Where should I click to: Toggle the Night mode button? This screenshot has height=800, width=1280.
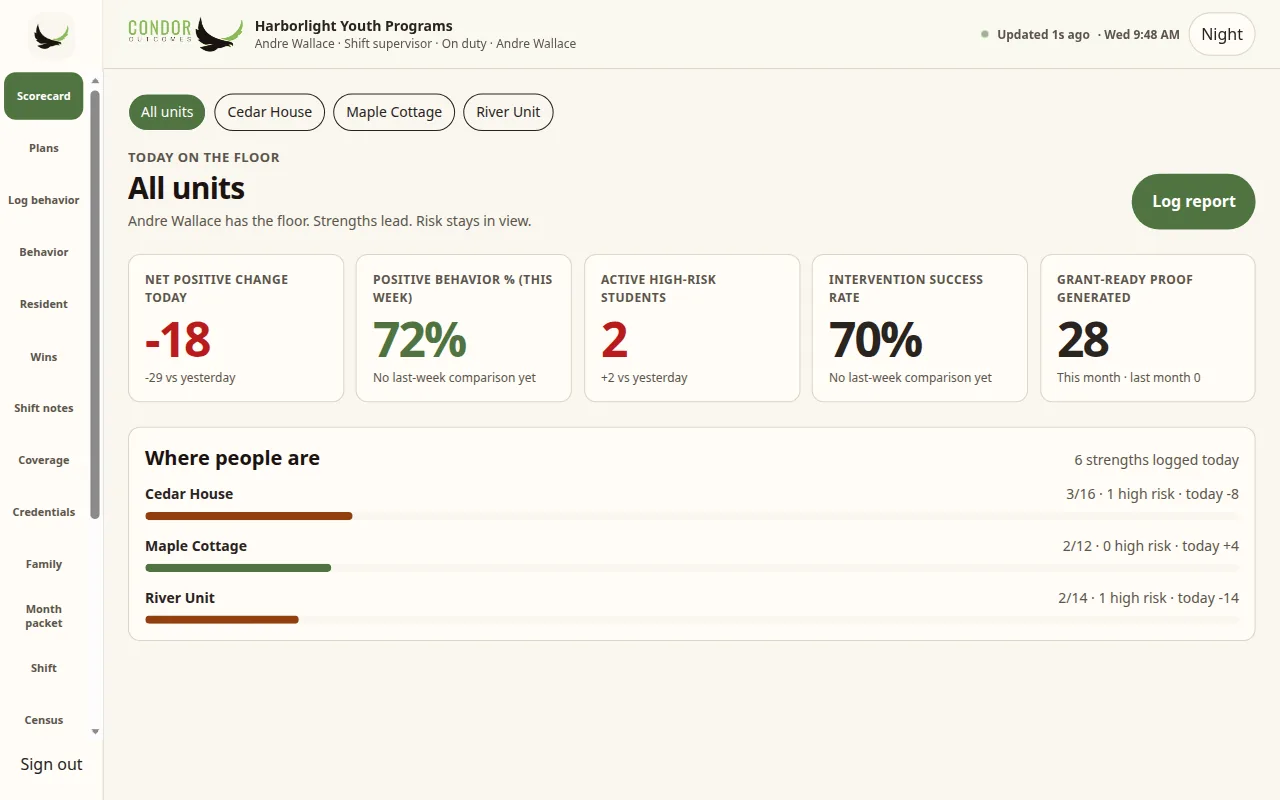coord(1222,34)
